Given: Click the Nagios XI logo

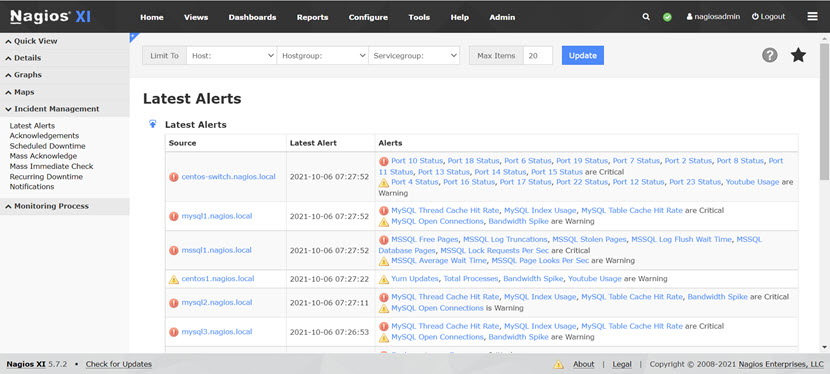Looking at the screenshot, I should (x=50, y=16).
